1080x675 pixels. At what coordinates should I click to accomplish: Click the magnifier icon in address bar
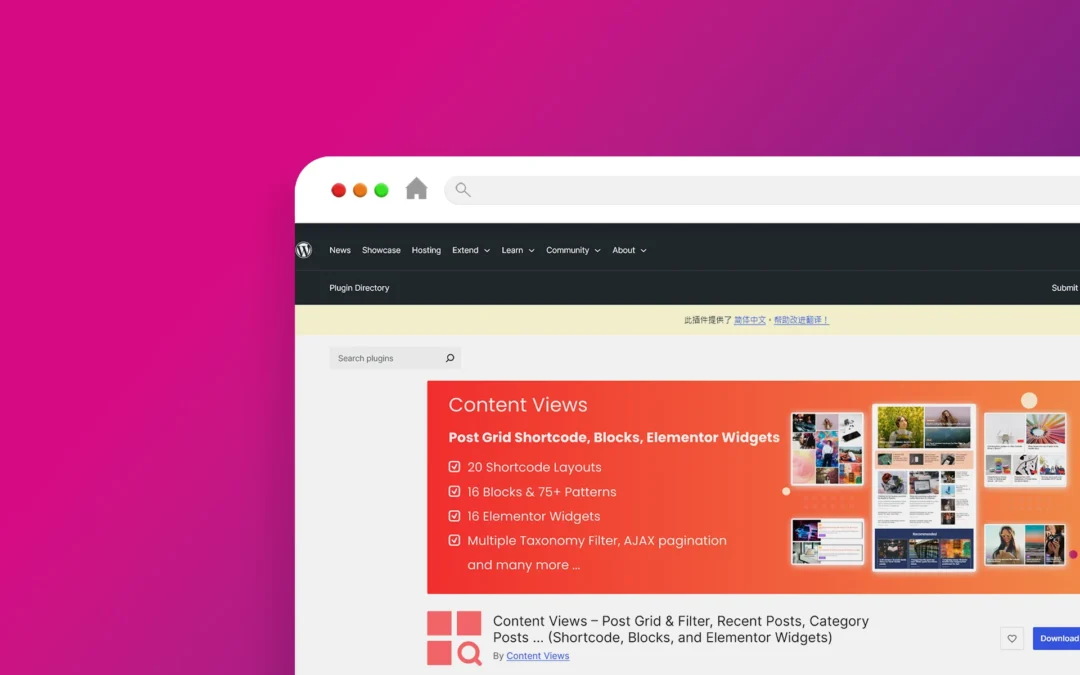(463, 189)
